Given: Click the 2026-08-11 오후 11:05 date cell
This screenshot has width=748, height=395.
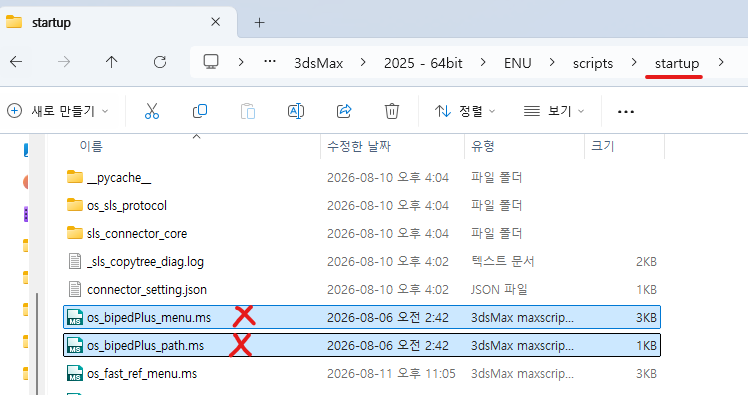Looking at the screenshot, I should tap(391, 374).
